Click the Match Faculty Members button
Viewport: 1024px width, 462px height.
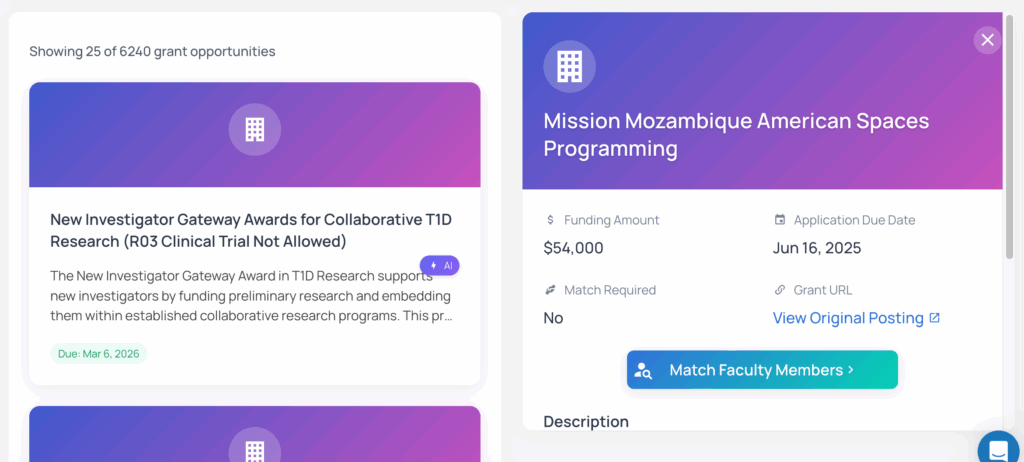[762, 370]
